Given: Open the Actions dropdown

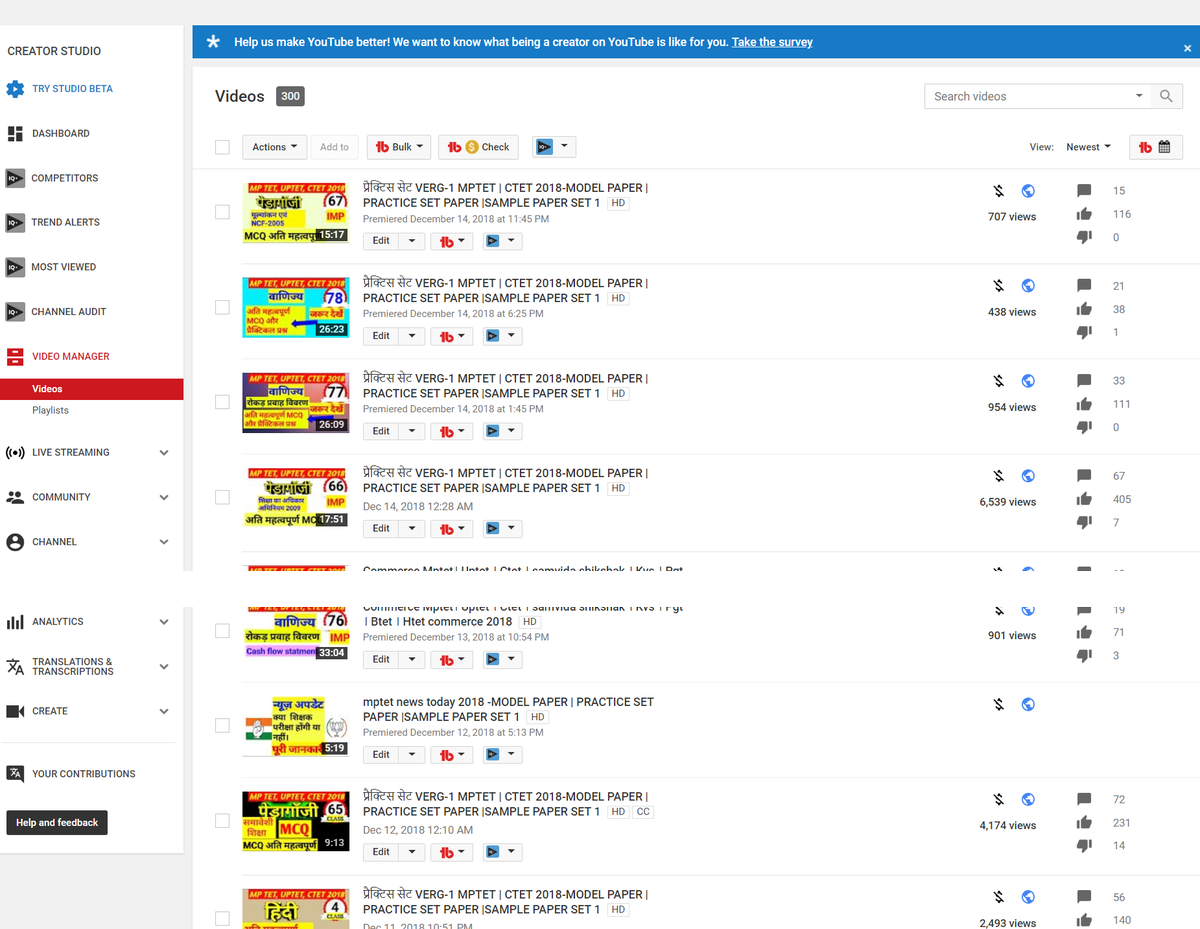Looking at the screenshot, I should pyautogui.click(x=274, y=147).
